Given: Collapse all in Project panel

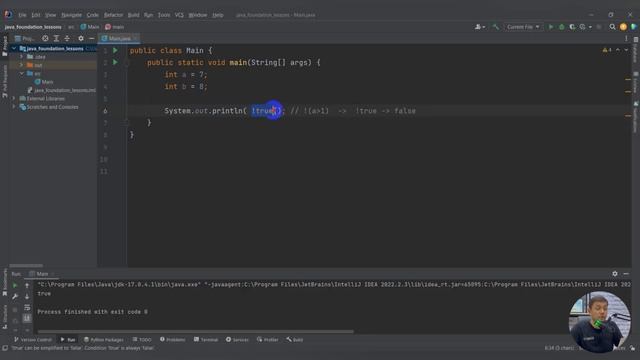Looking at the screenshot, I should point(67,38).
